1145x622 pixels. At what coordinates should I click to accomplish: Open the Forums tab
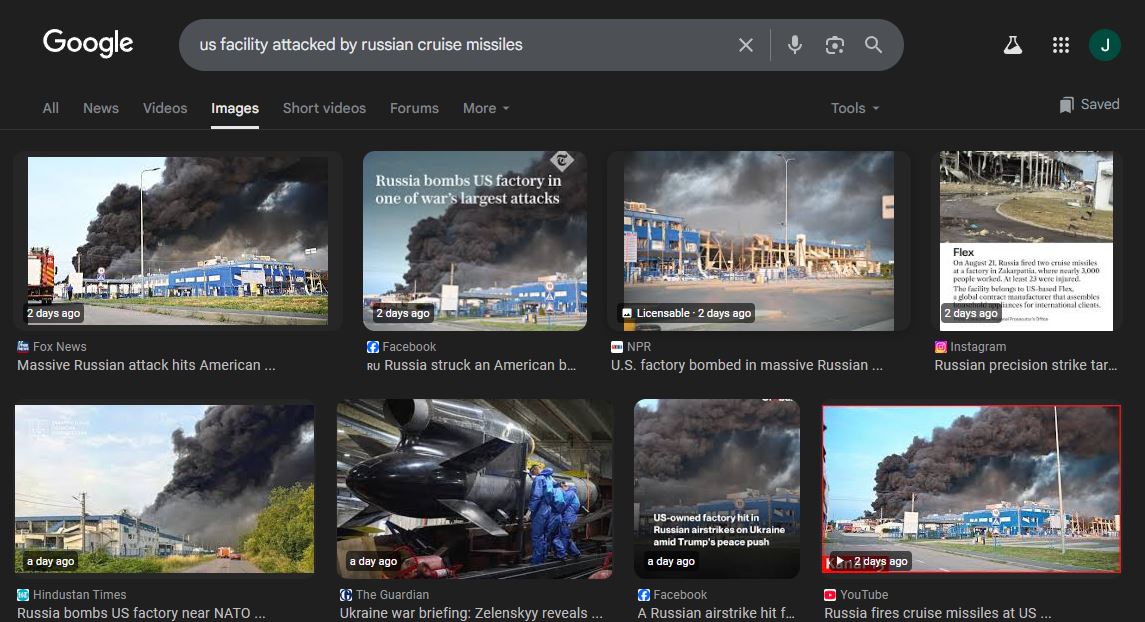click(x=414, y=108)
